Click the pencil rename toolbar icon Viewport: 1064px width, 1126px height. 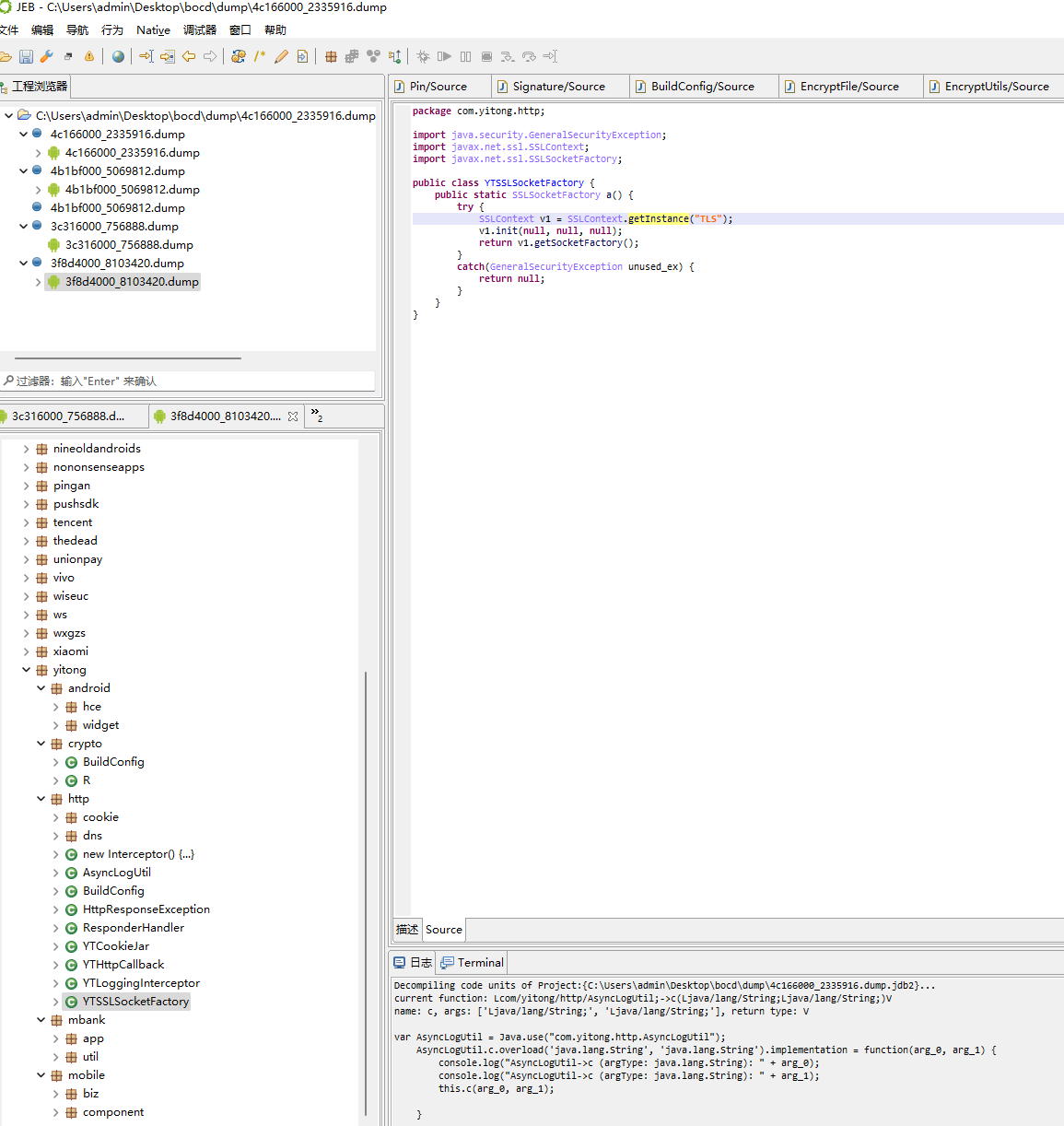pos(281,56)
